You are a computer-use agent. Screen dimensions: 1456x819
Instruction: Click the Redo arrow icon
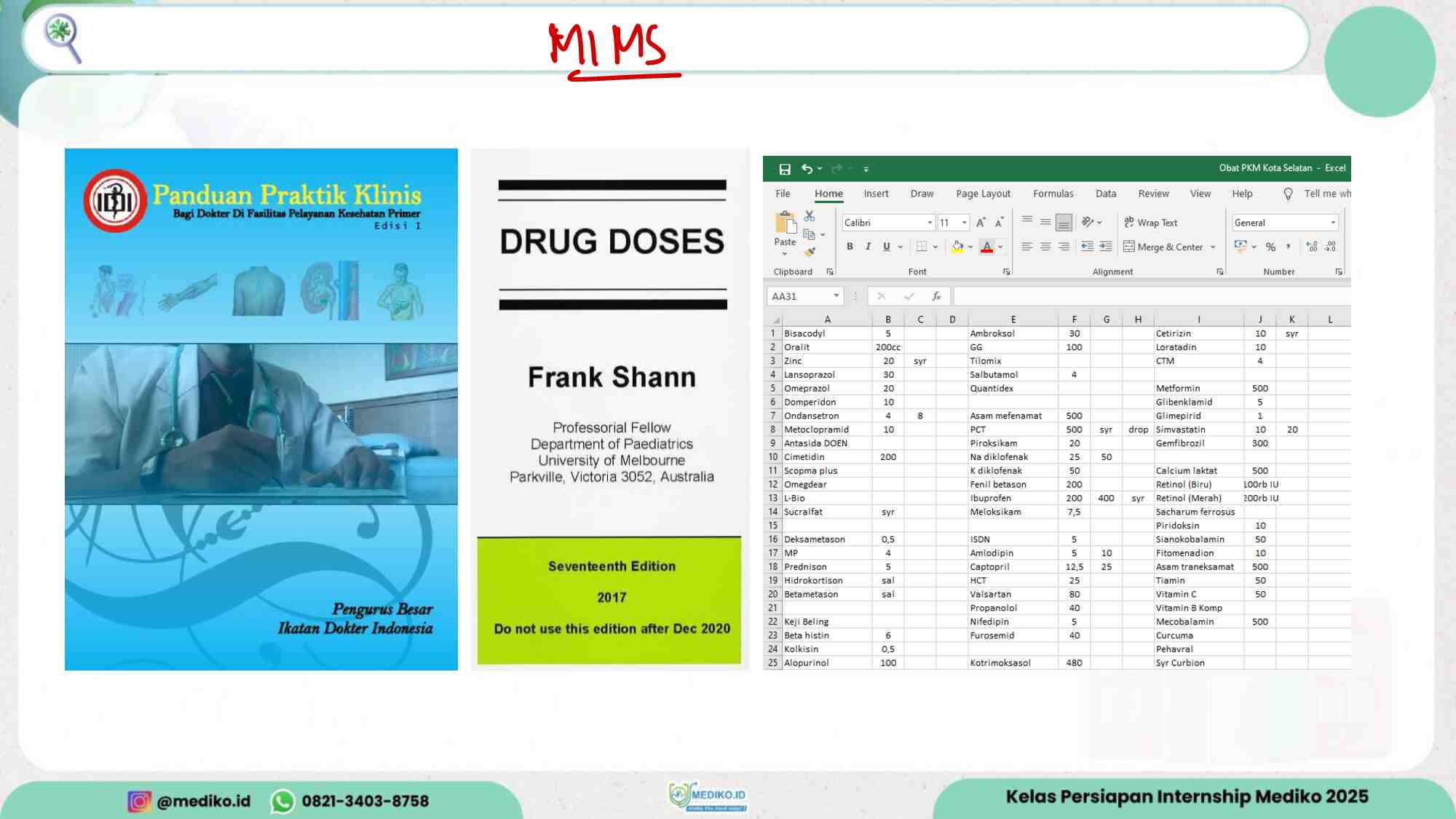(x=836, y=169)
